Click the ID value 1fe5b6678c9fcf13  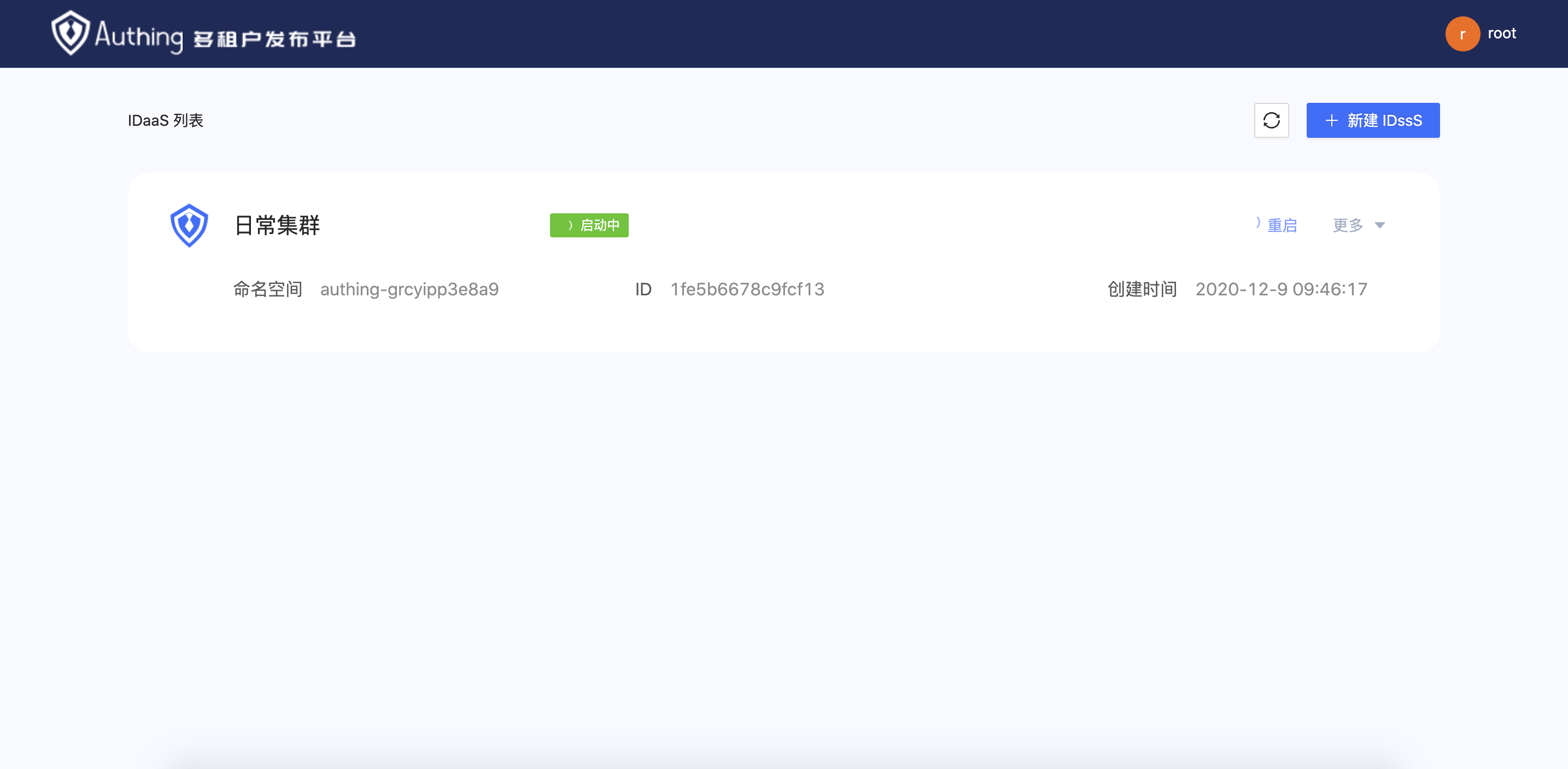point(747,289)
